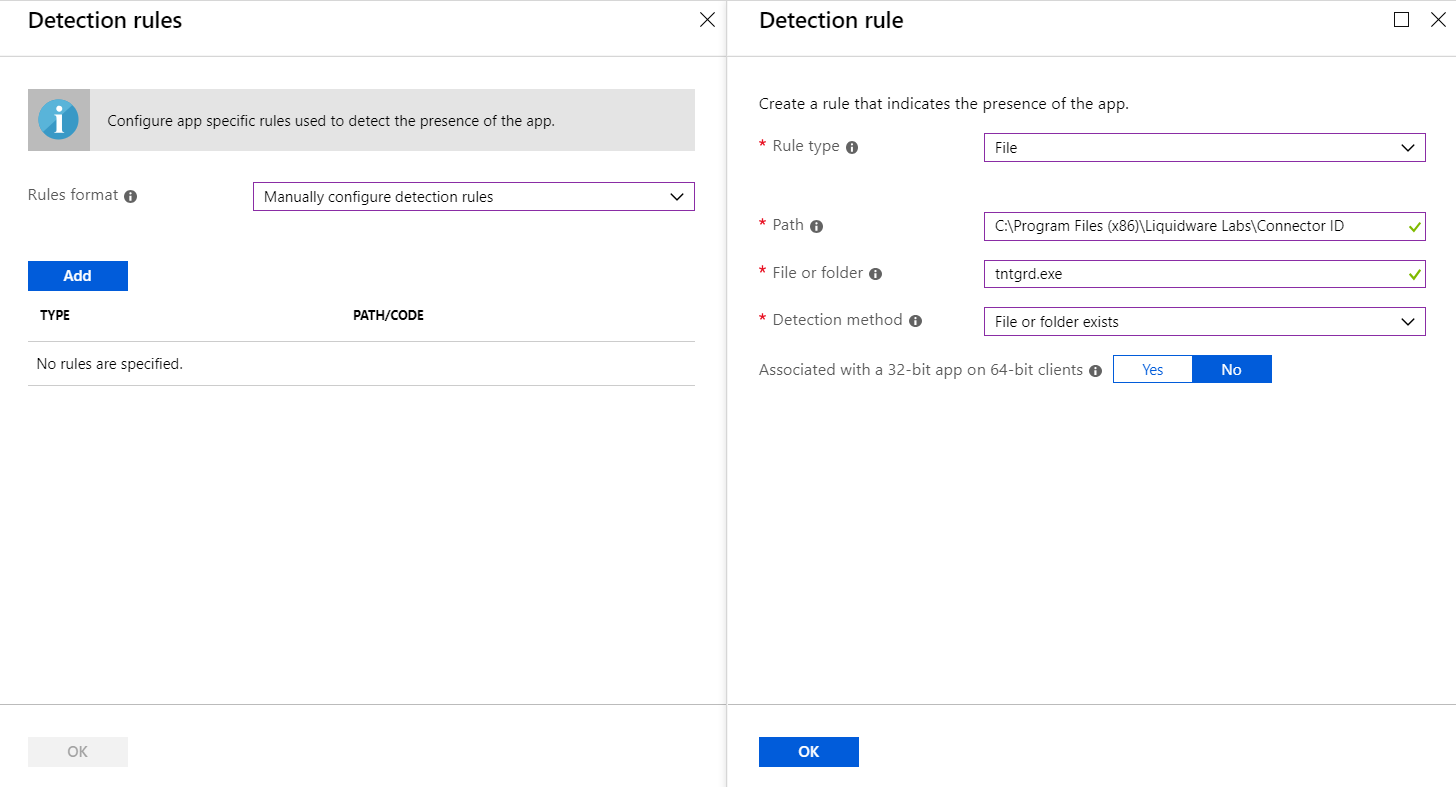1456x787 pixels.
Task: Open the Rules format dropdown
Action: tap(473, 197)
